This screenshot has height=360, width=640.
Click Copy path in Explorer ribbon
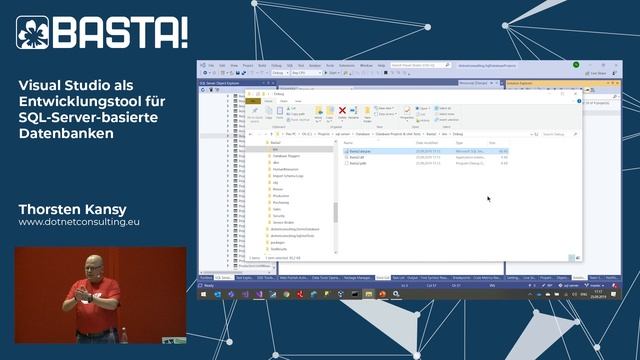pyautogui.click(x=296, y=114)
